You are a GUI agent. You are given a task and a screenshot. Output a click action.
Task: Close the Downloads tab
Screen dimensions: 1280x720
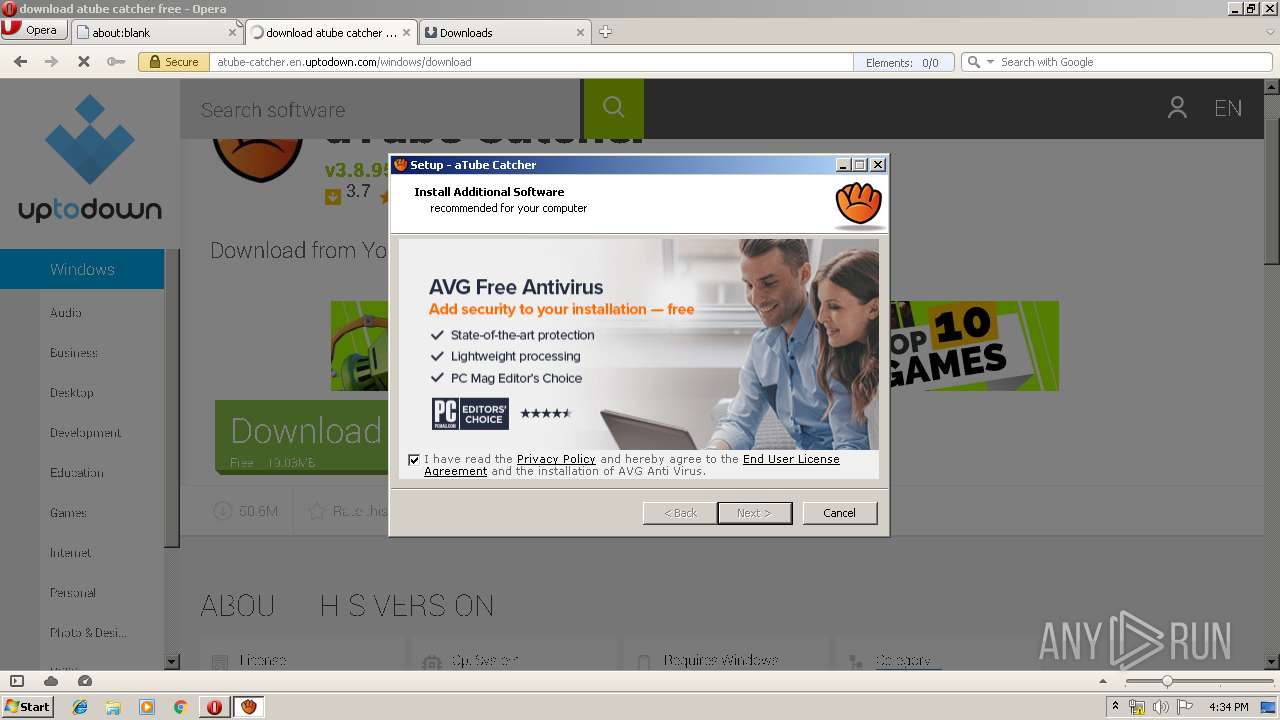[580, 32]
